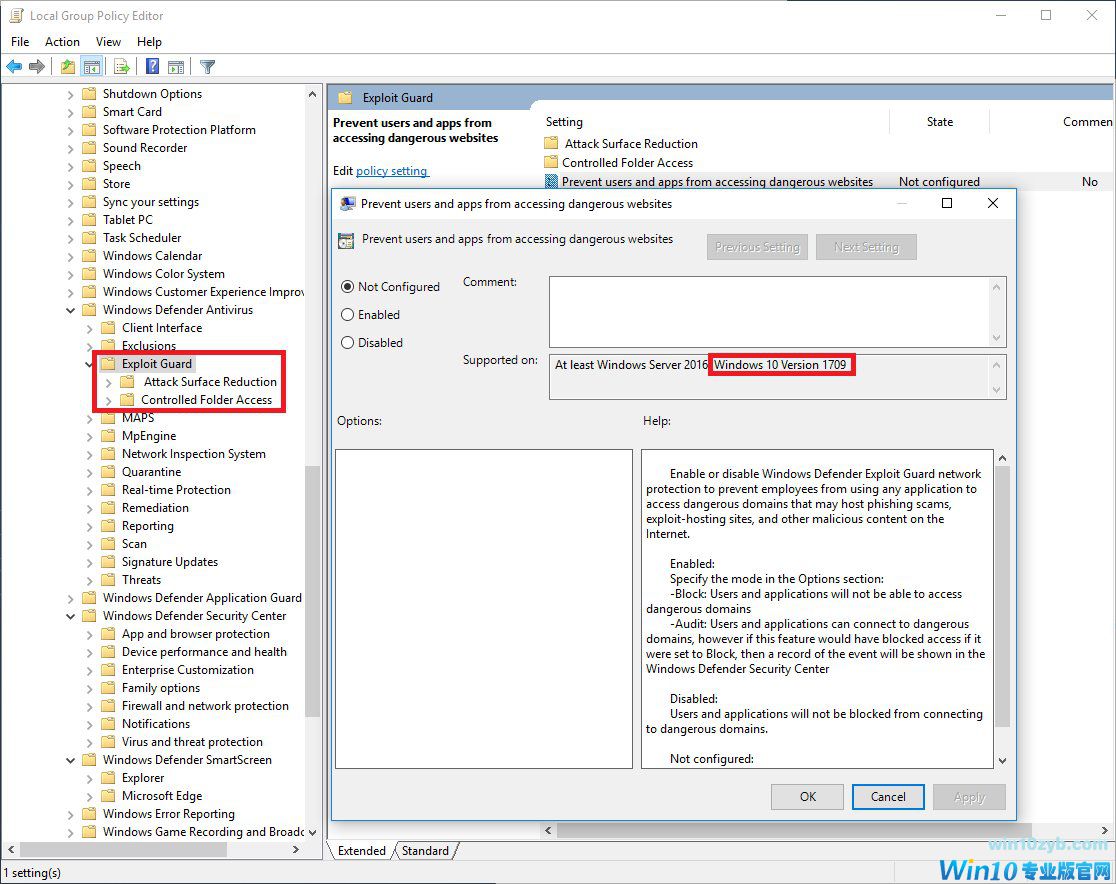Click the 'policy setting' edit link

(392, 171)
